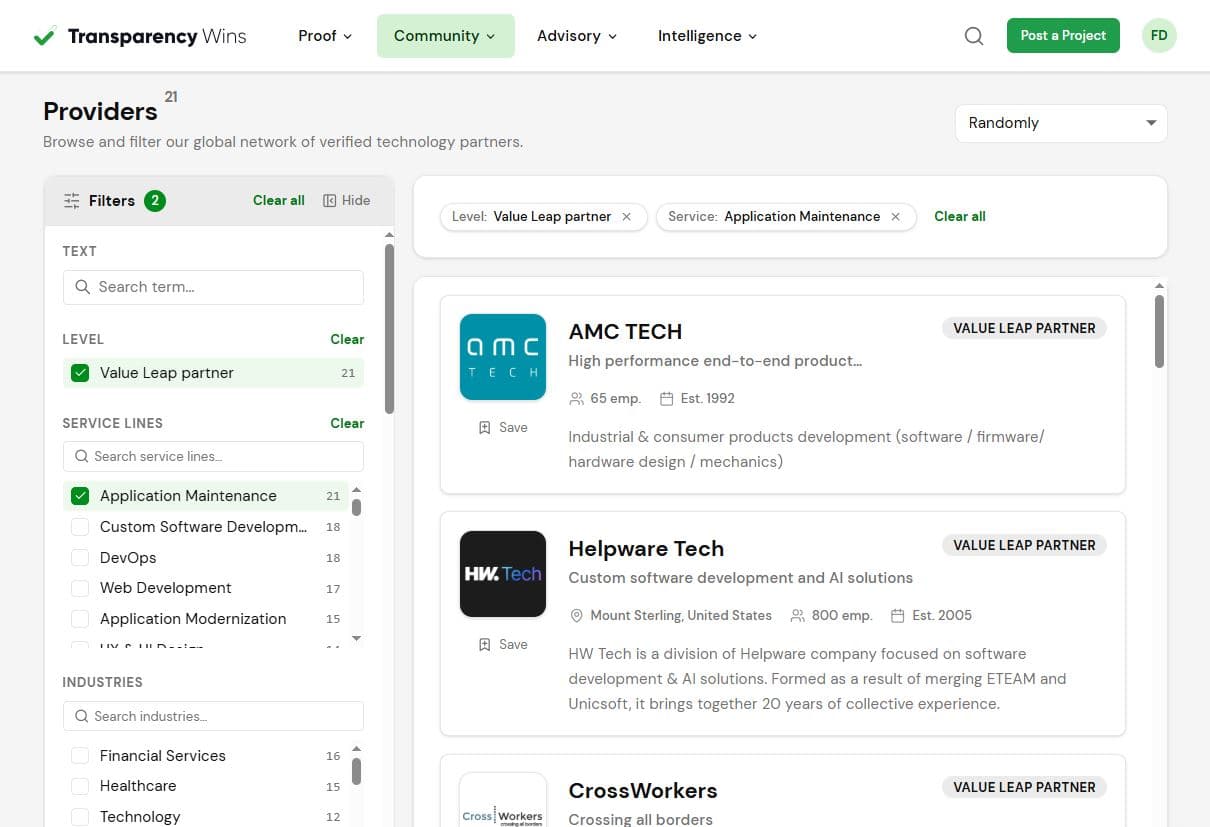This screenshot has width=1210, height=827.
Task: Uncheck the Application Maintenance service filter
Action: point(80,495)
